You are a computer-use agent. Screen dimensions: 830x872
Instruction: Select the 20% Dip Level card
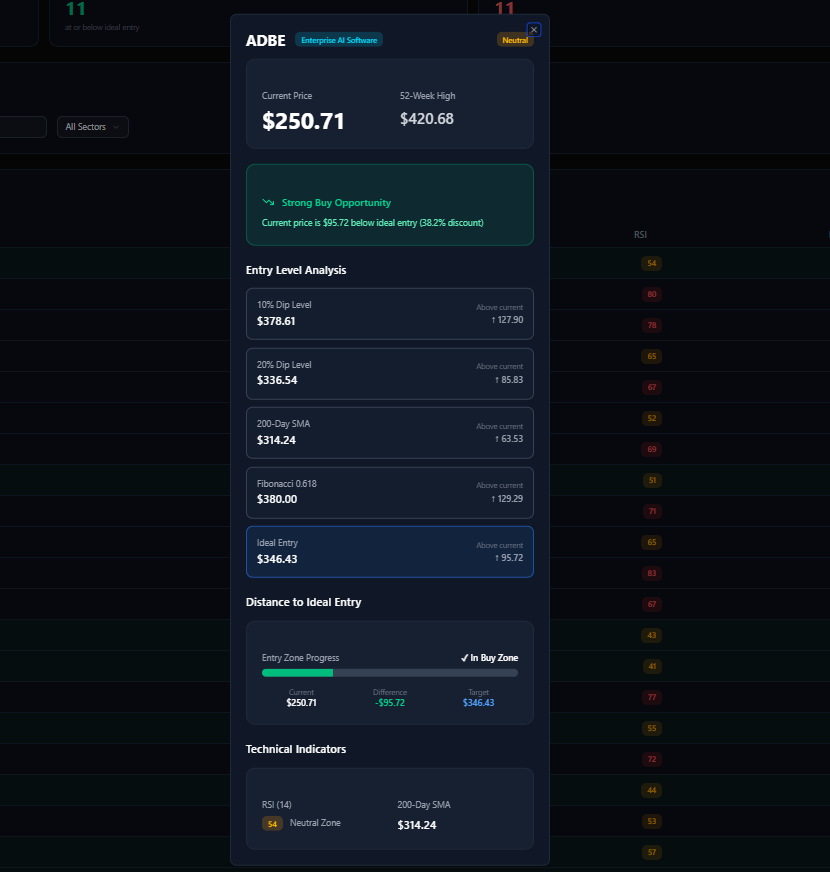pyautogui.click(x=389, y=374)
